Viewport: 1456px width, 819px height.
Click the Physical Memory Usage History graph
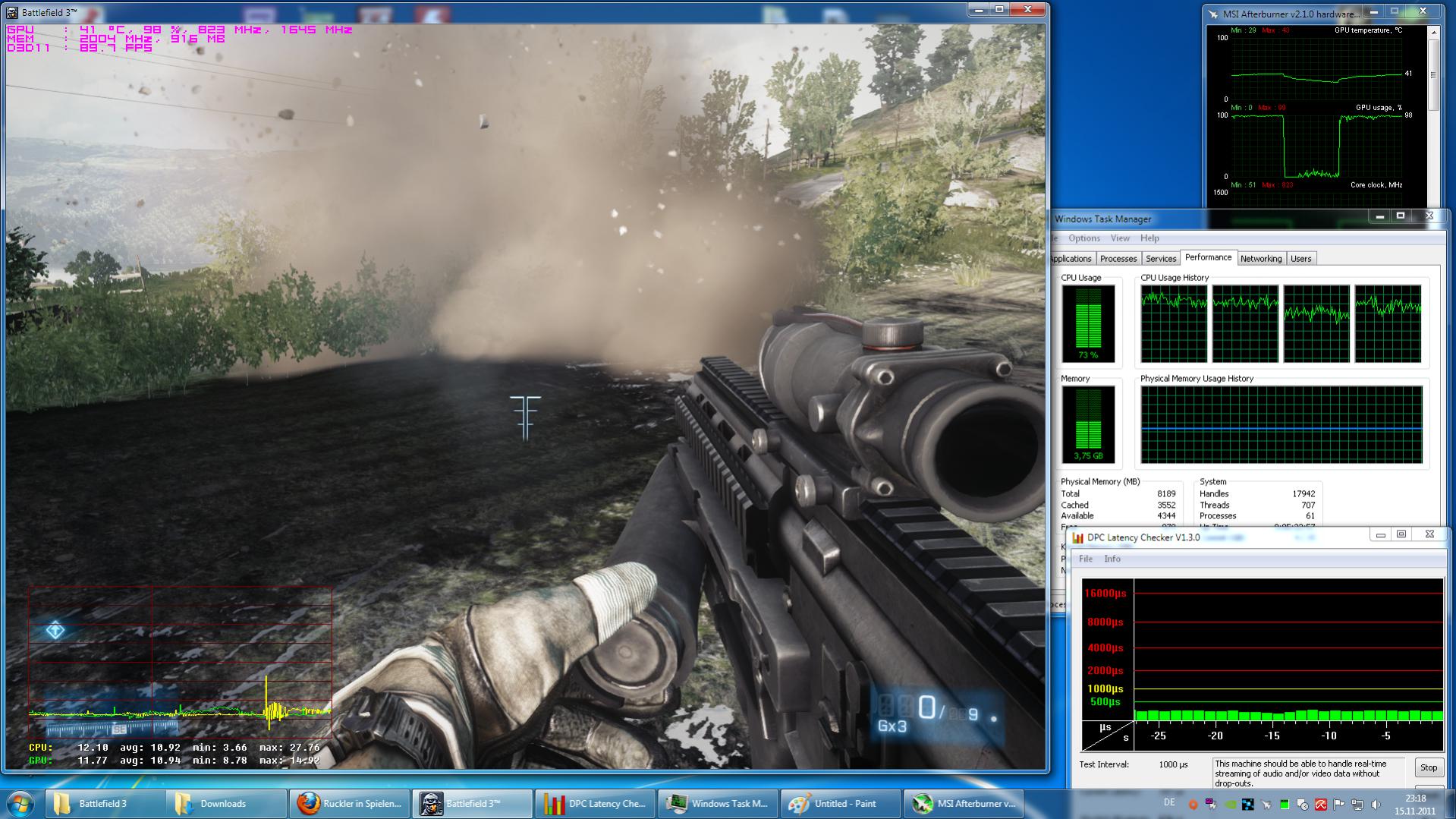1281,424
